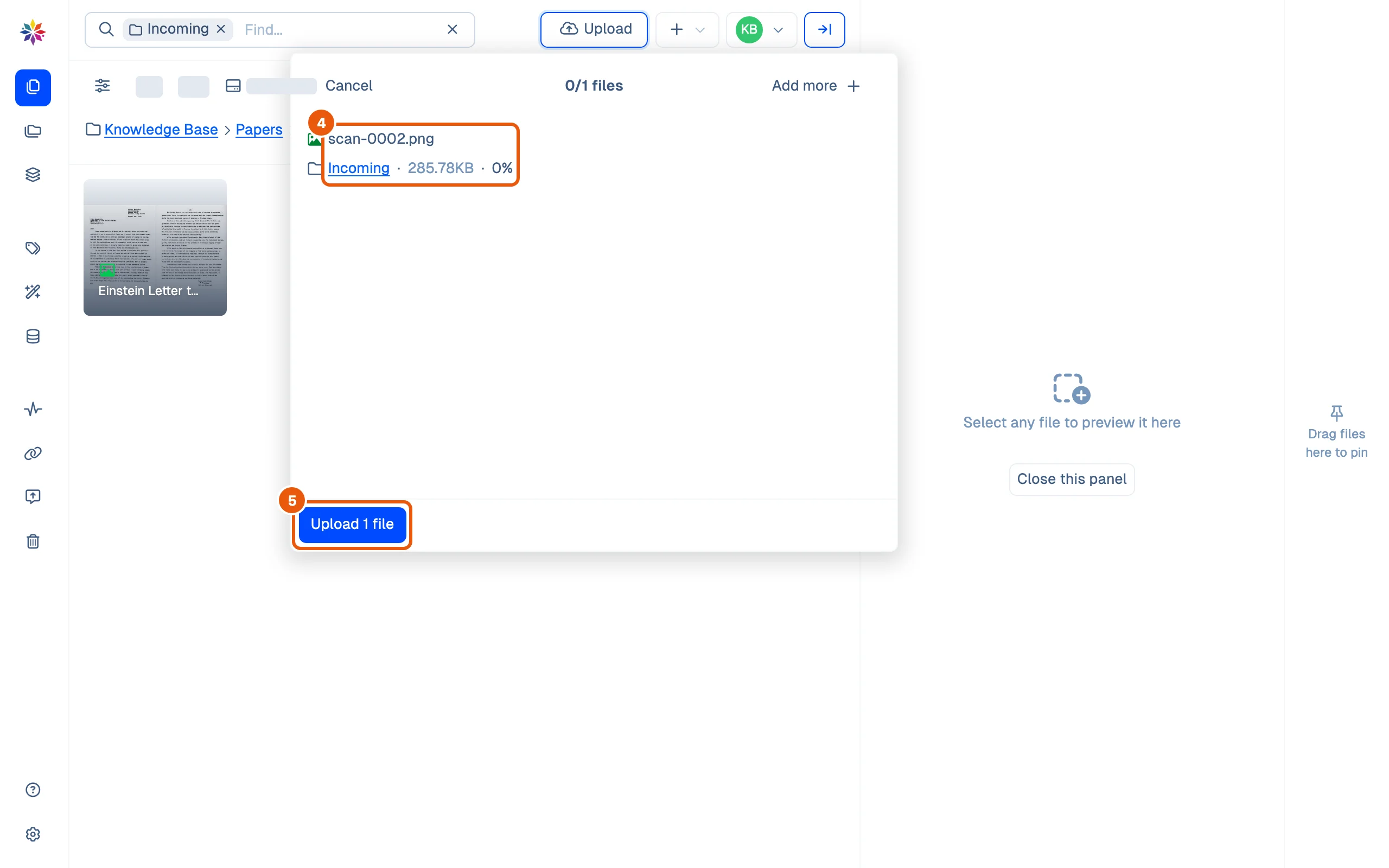The width and height of the screenshot is (1389, 868).
Task: Open the plus create-new dropdown
Action: 687,29
